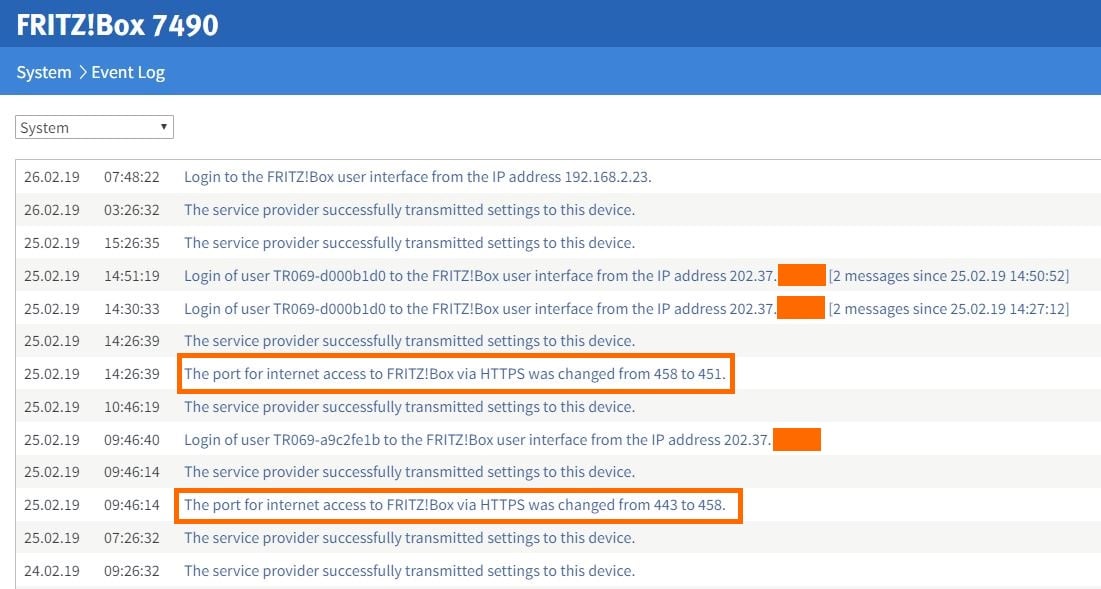Open the System log filter dropdown

point(94,127)
